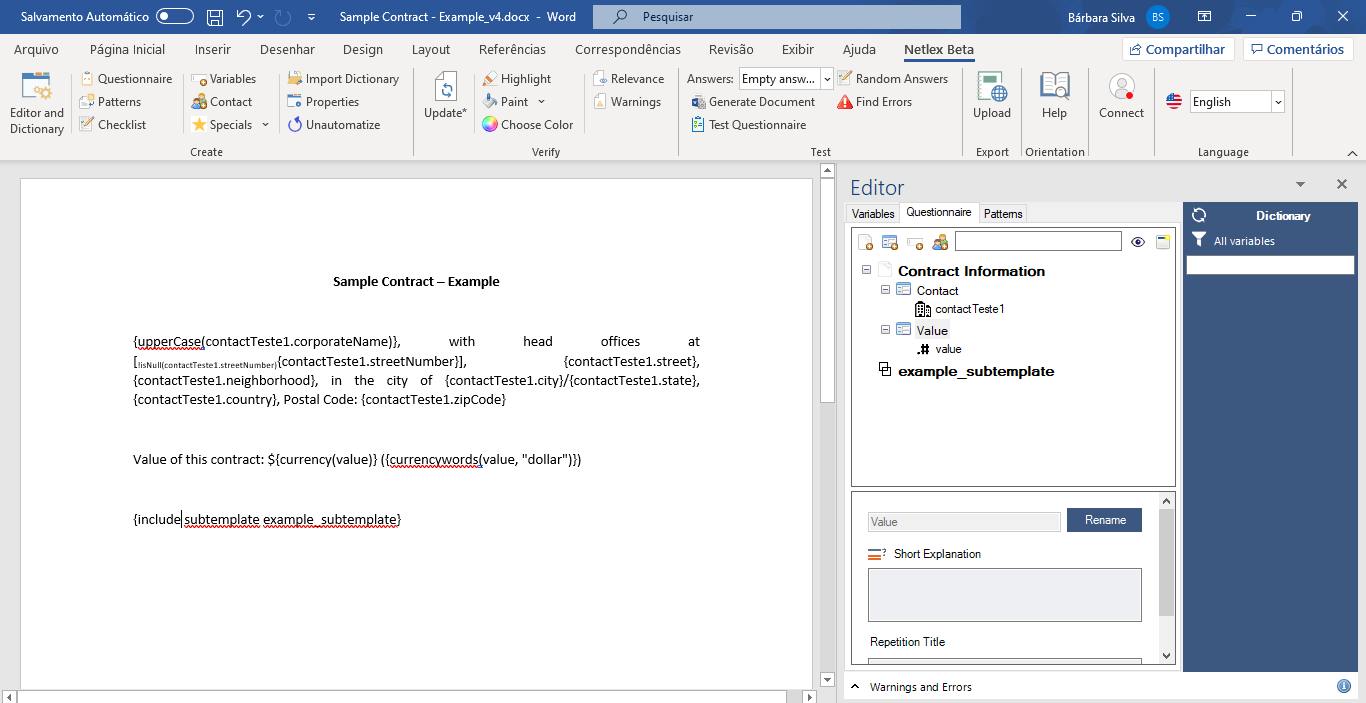1366x703 pixels.
Task: Collapse the Contract Information node
Action: (866, 270)
